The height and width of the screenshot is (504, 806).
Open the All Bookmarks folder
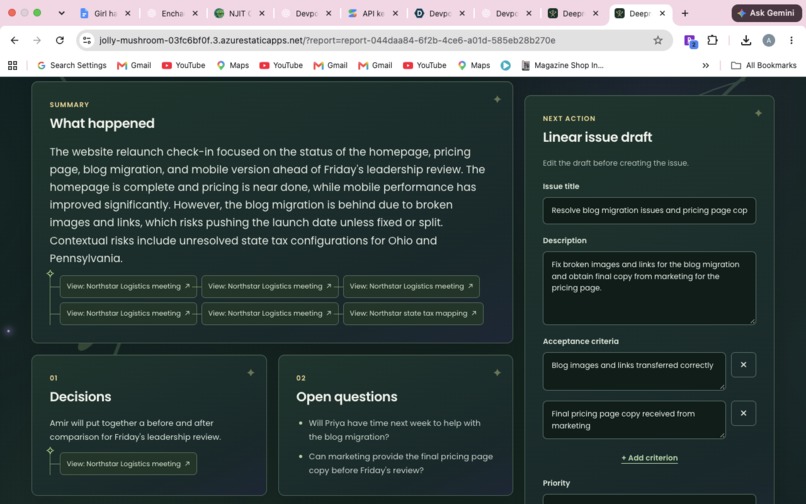[x=763, y=65]
